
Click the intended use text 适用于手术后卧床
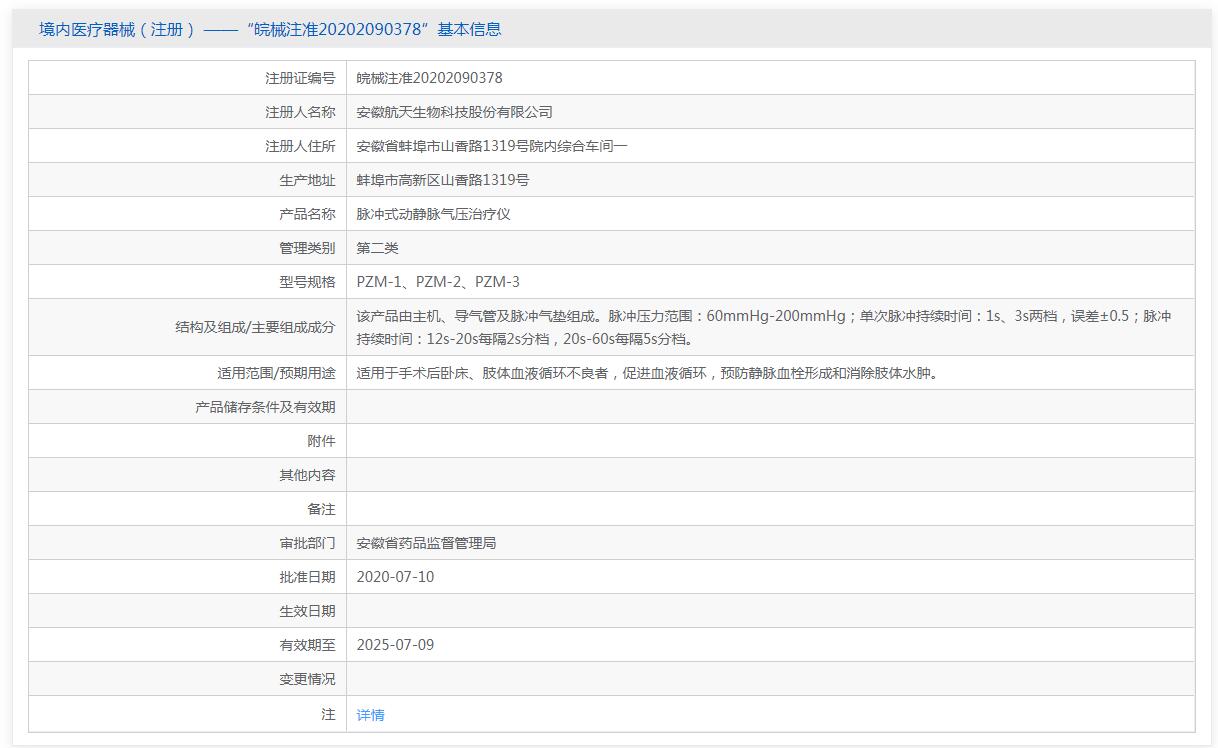point(646,373)
